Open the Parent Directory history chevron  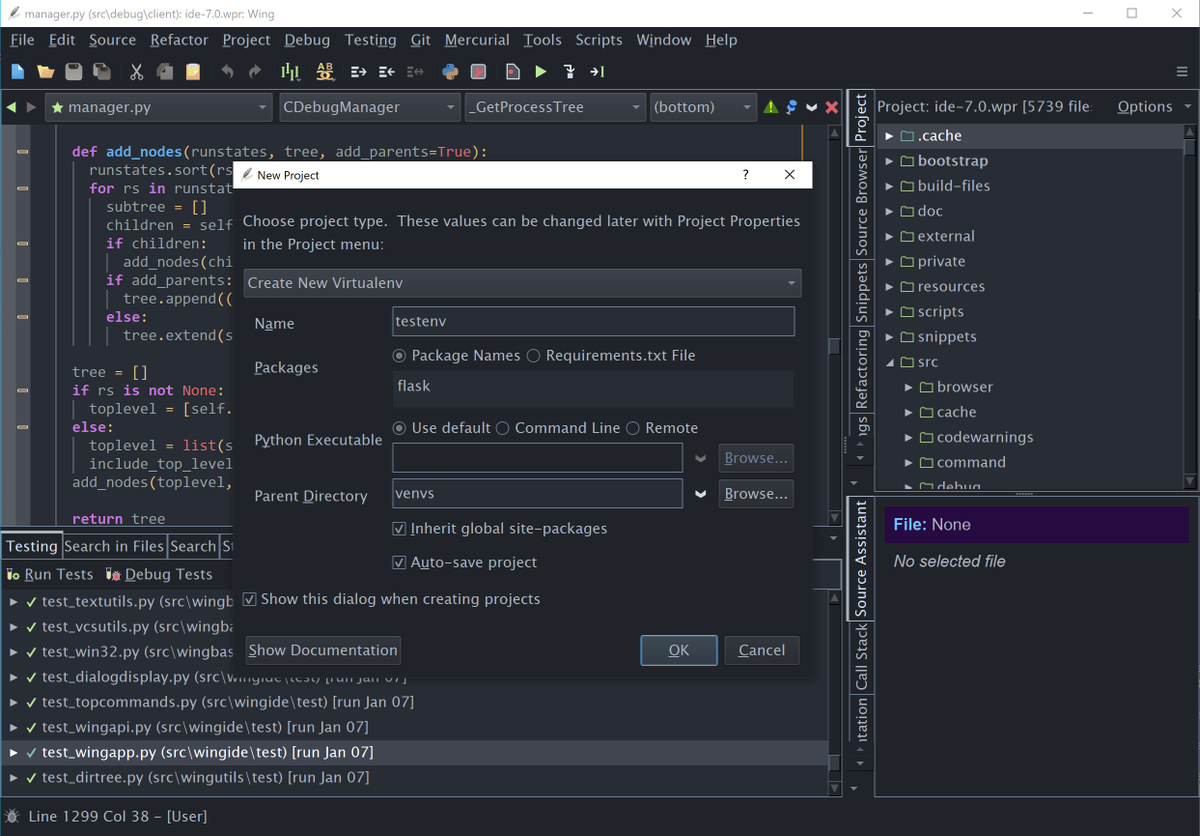701,494
